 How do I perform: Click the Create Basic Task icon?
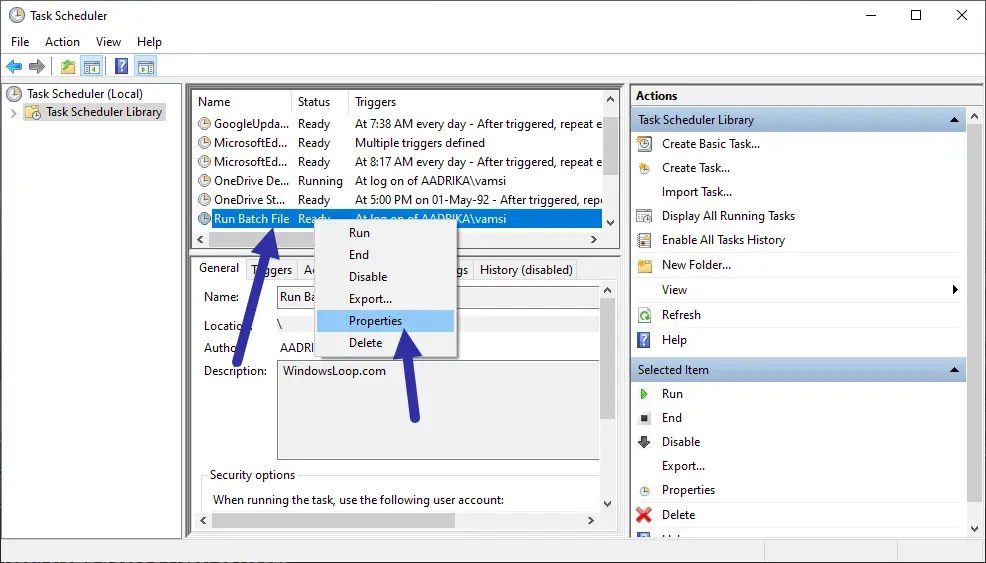[x=645, y=144]
